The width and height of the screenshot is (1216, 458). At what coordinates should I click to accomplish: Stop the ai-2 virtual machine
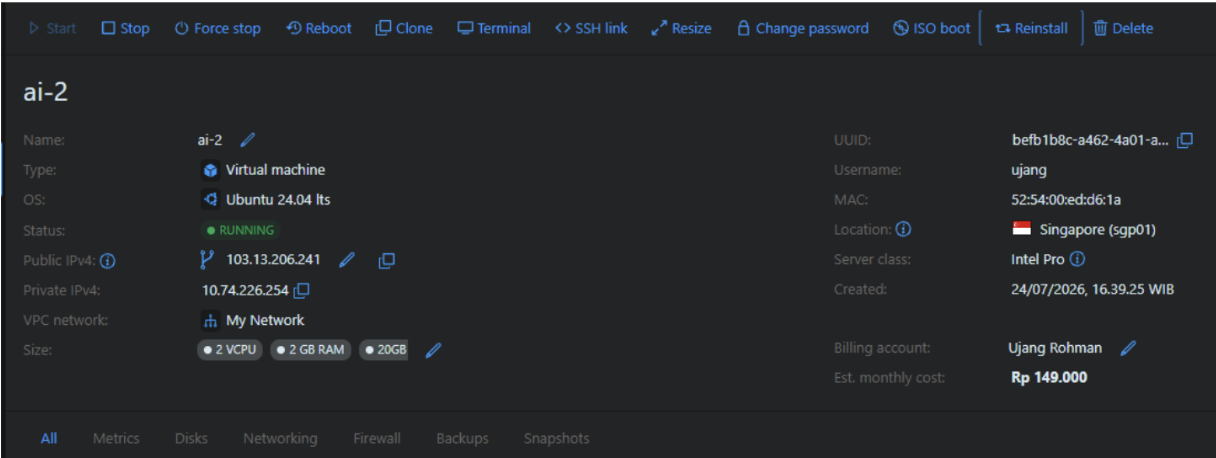(125, 28)
